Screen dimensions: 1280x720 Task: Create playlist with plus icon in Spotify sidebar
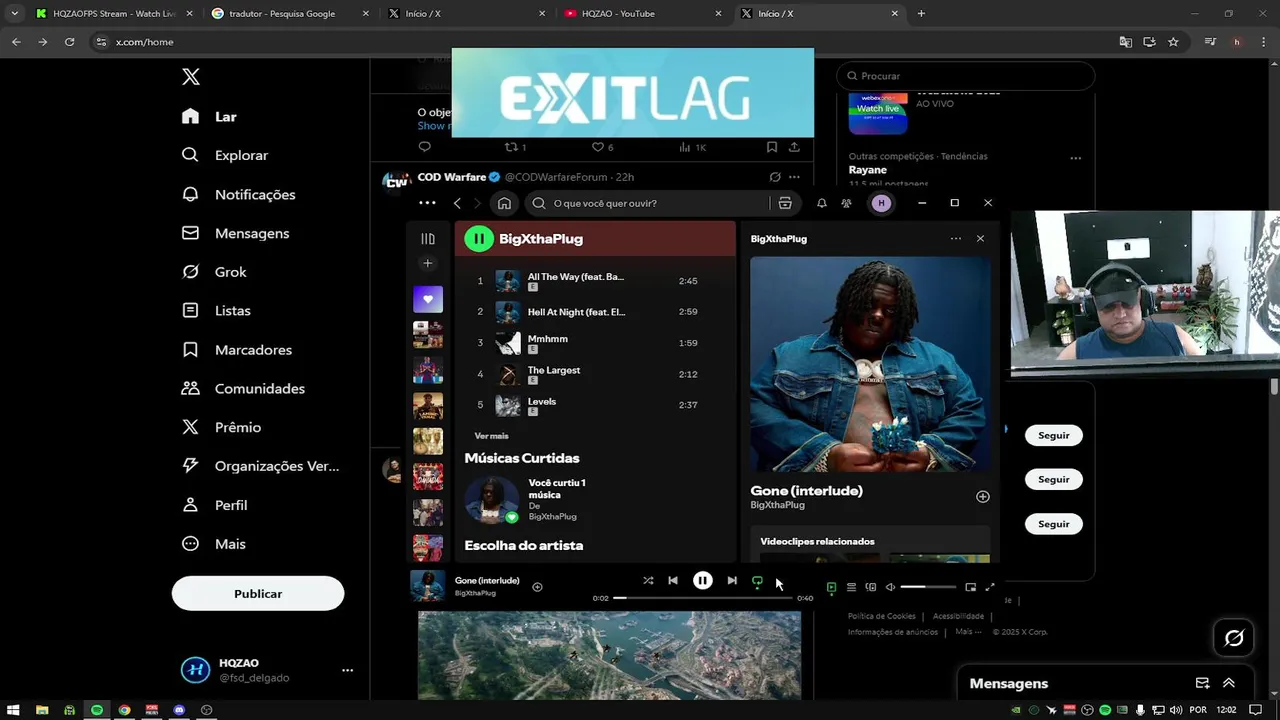(x=428, y=263)
